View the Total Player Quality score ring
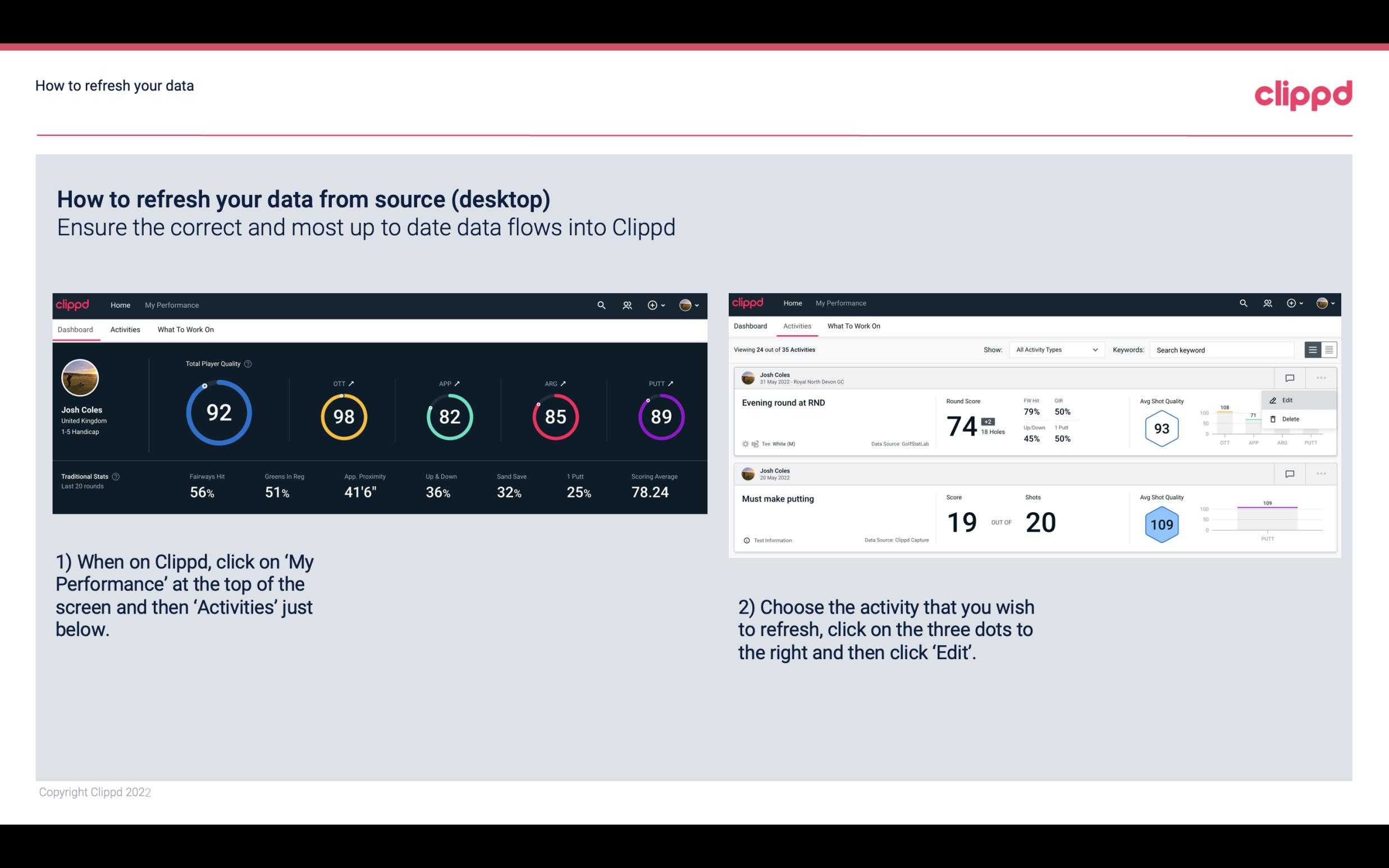Screen dimensions: 1389x868 coord(218,413)
